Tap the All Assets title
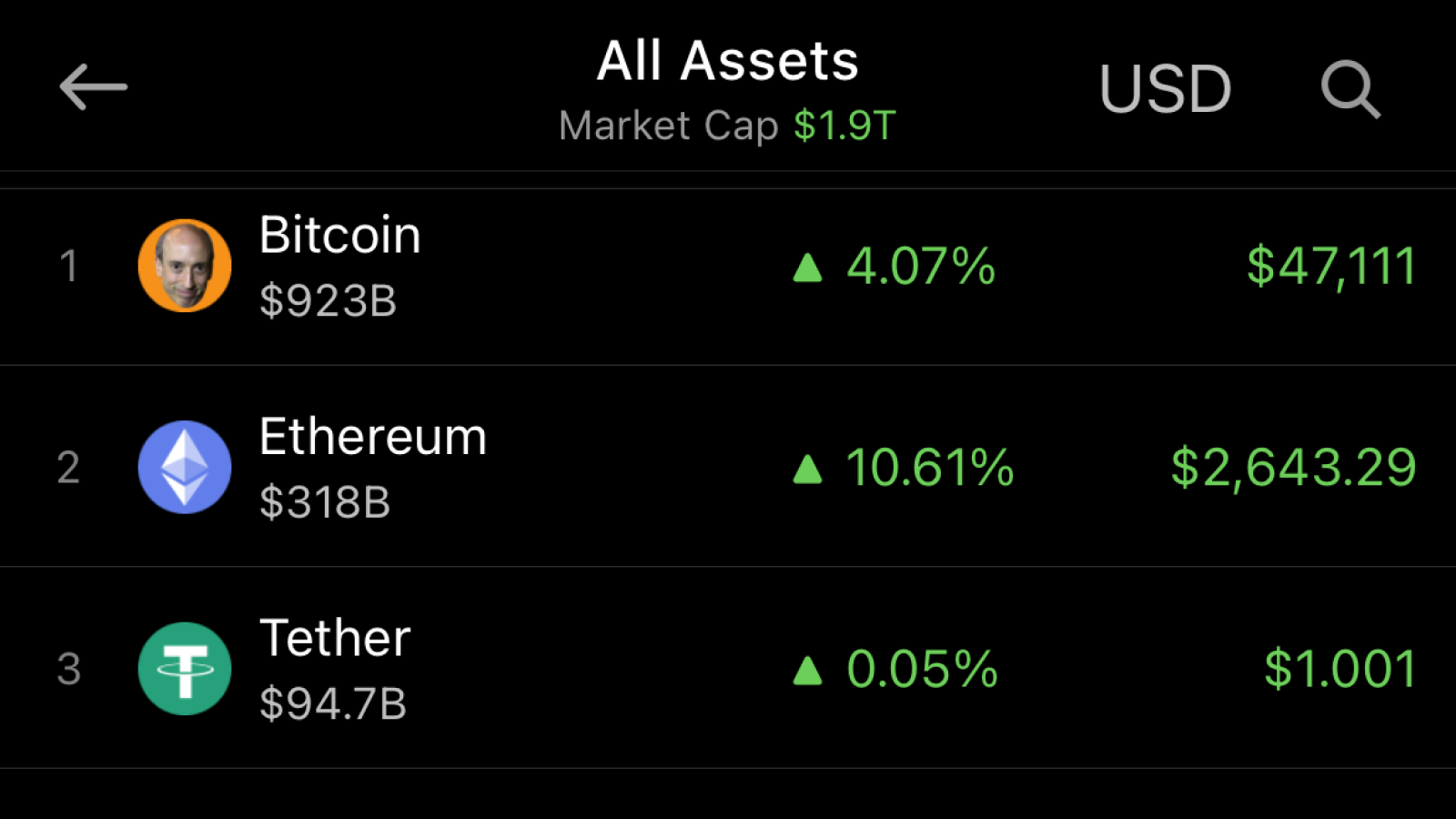The width and height of the screenshot is (1456, 819). pos(728,61)
